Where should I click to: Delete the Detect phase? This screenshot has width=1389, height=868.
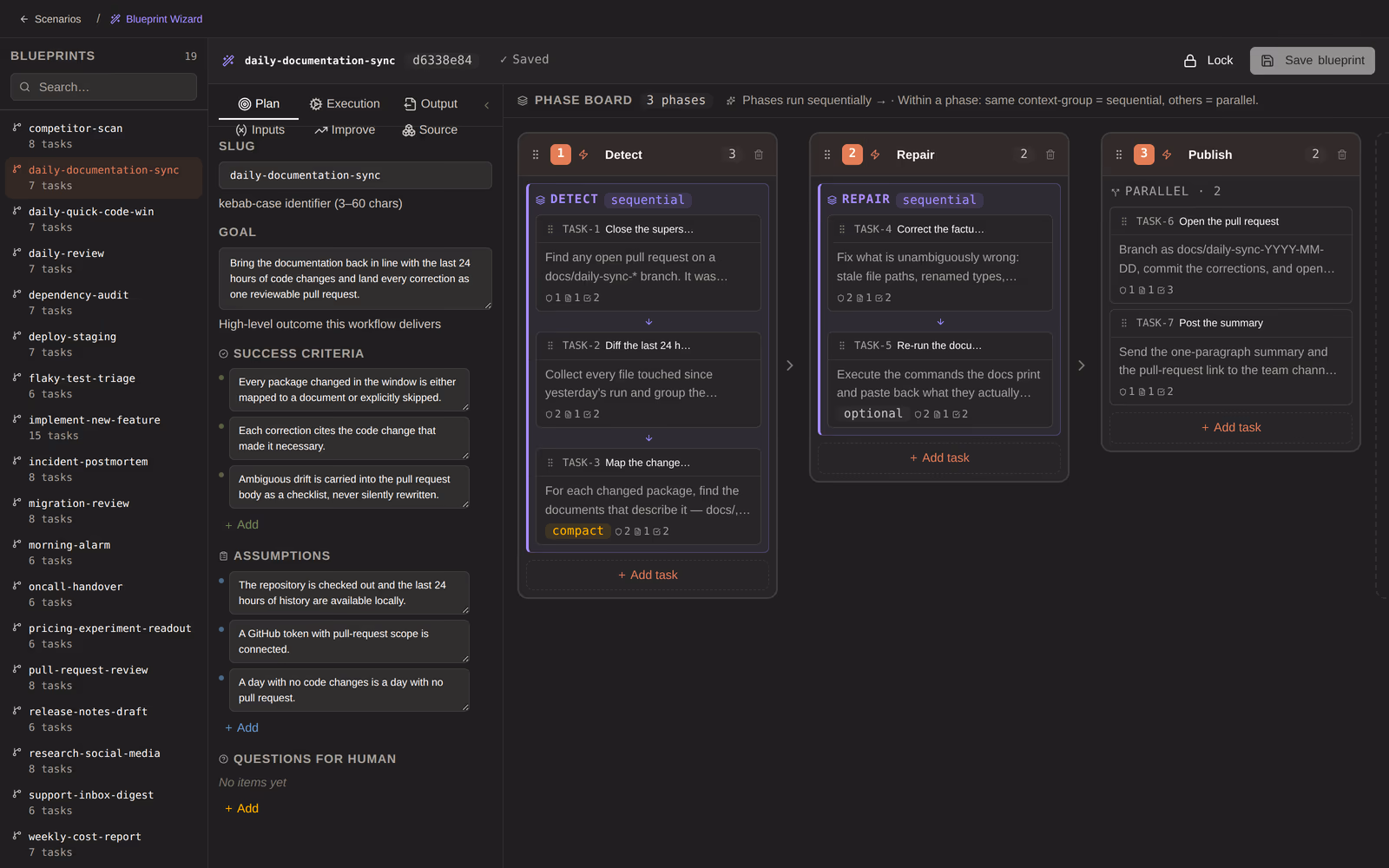point(759,155)
